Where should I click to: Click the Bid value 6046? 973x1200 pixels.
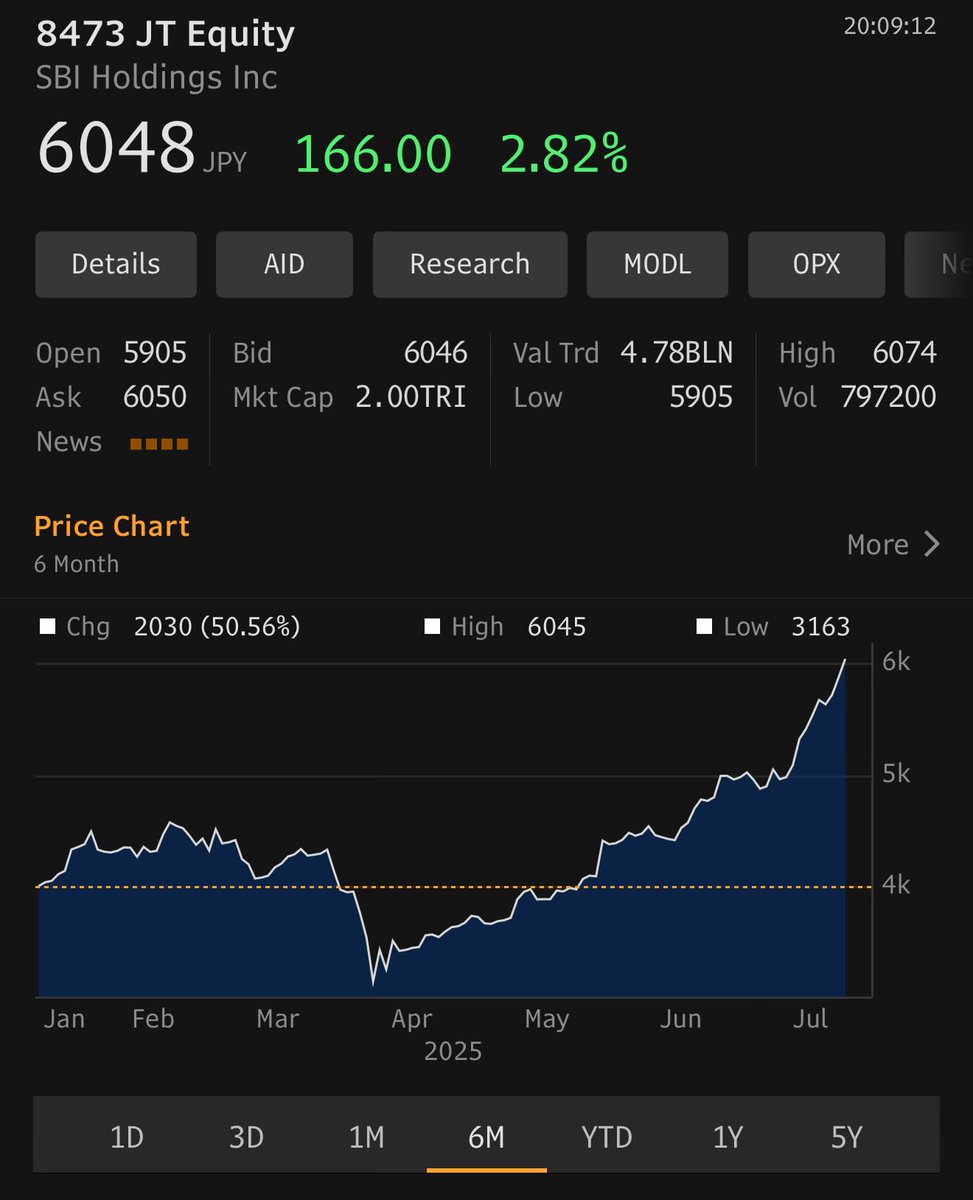435,353
